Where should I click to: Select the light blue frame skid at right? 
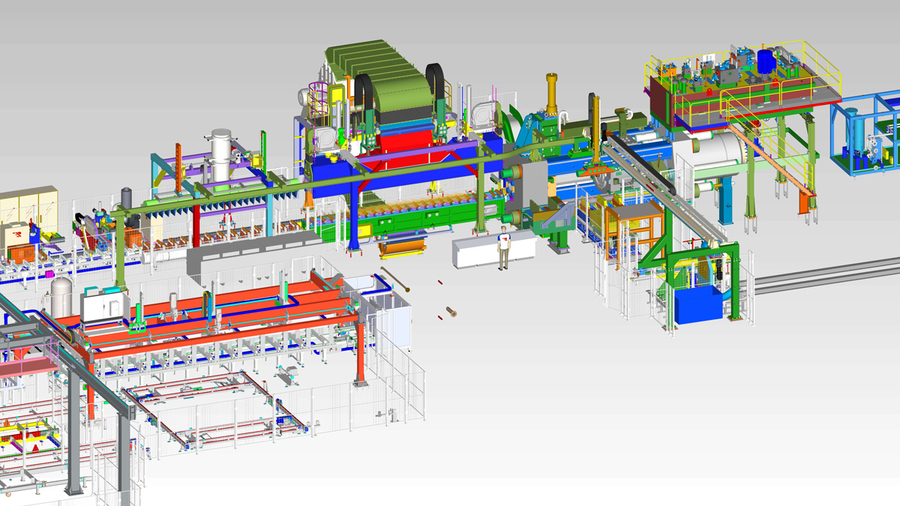868,135
